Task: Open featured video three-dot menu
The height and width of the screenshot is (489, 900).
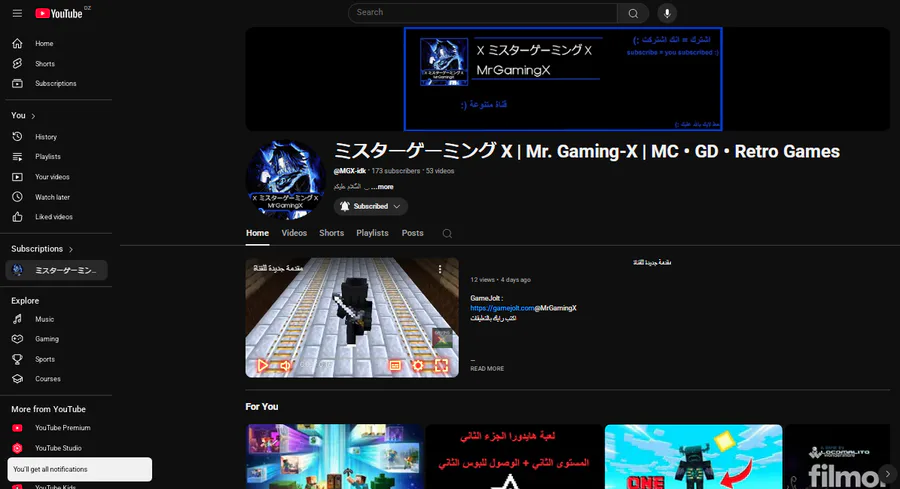Action: pos(440,269)
